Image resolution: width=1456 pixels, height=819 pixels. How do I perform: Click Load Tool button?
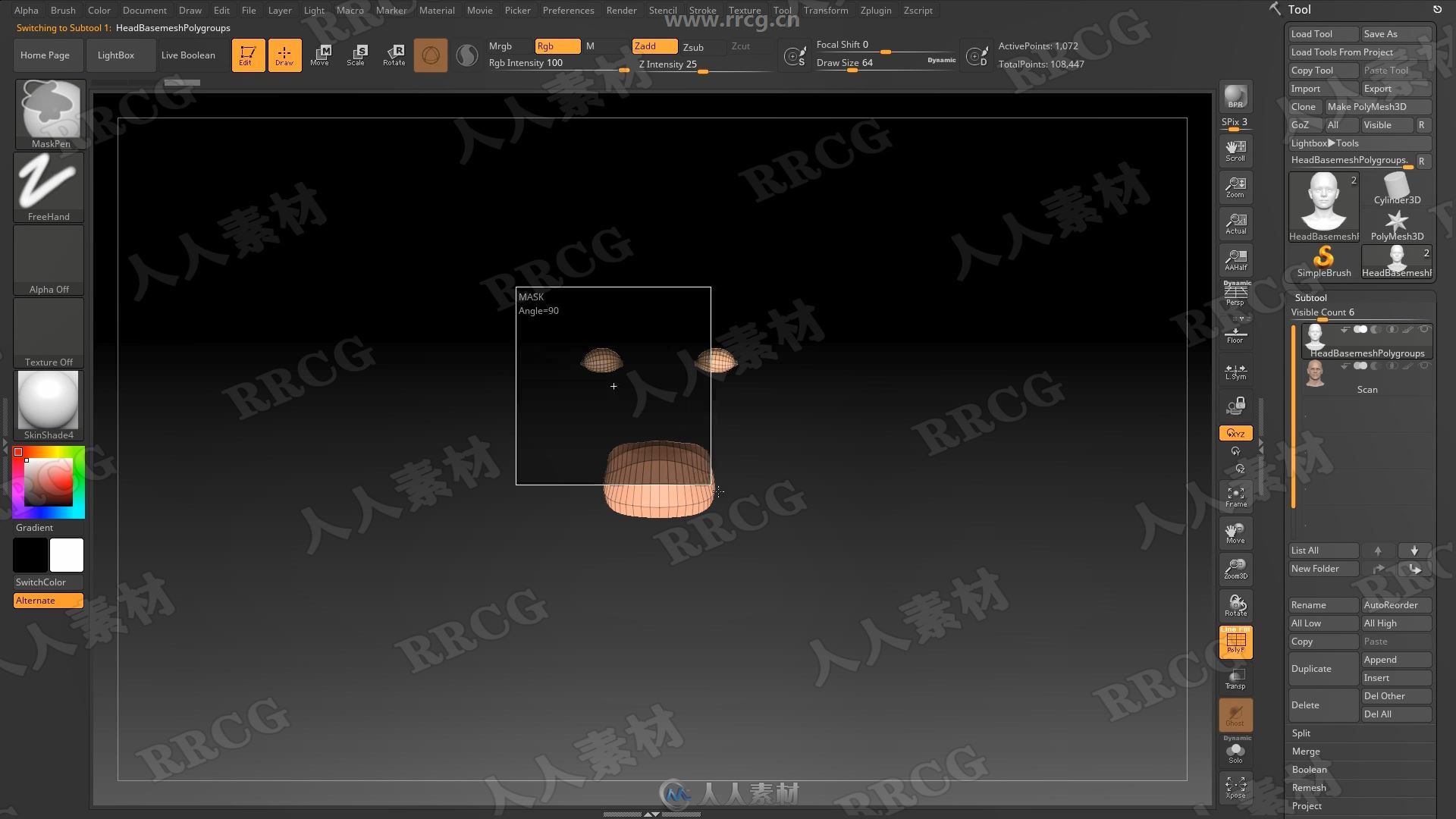pyautogui.click(x=1323, y=34)
